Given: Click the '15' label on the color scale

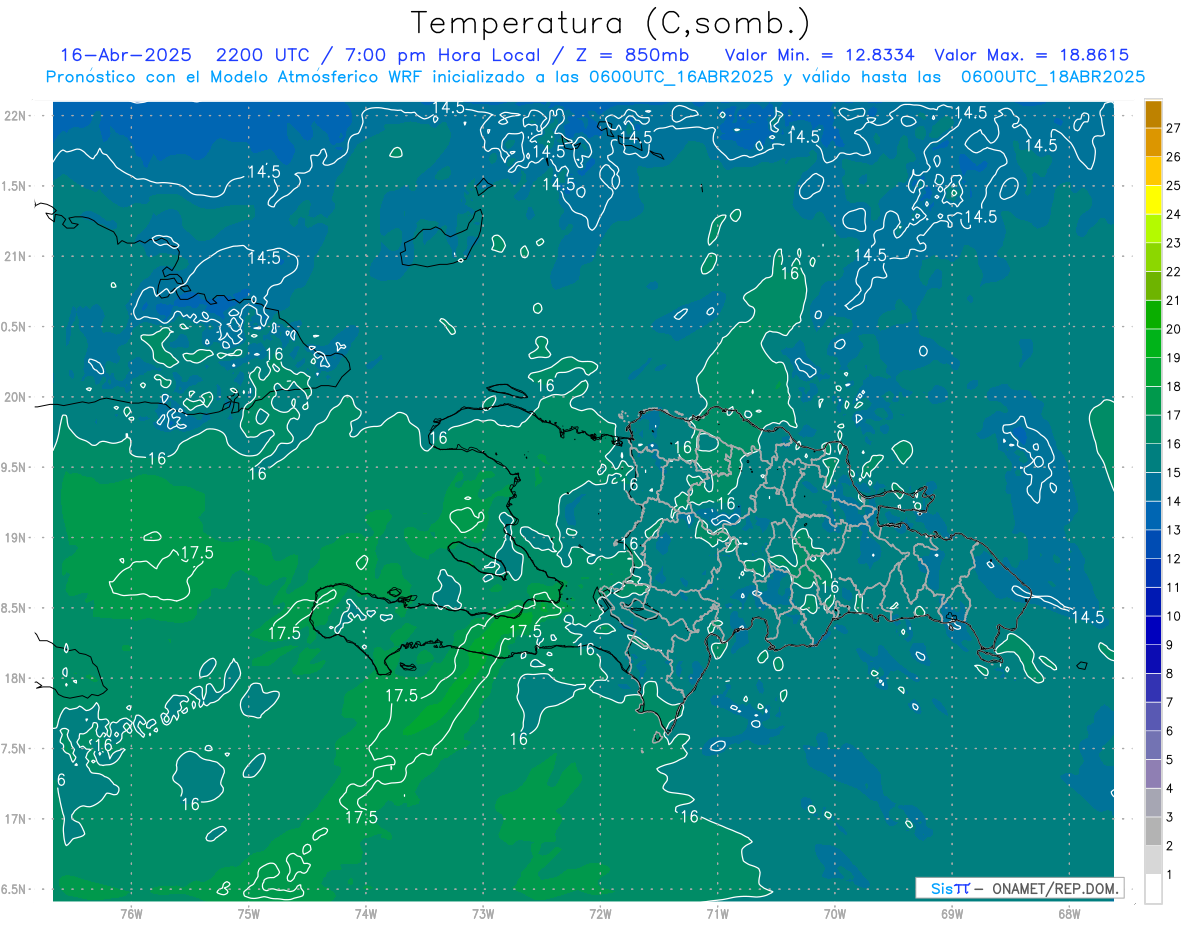Looking at the screenshot, I should 1173,472.
